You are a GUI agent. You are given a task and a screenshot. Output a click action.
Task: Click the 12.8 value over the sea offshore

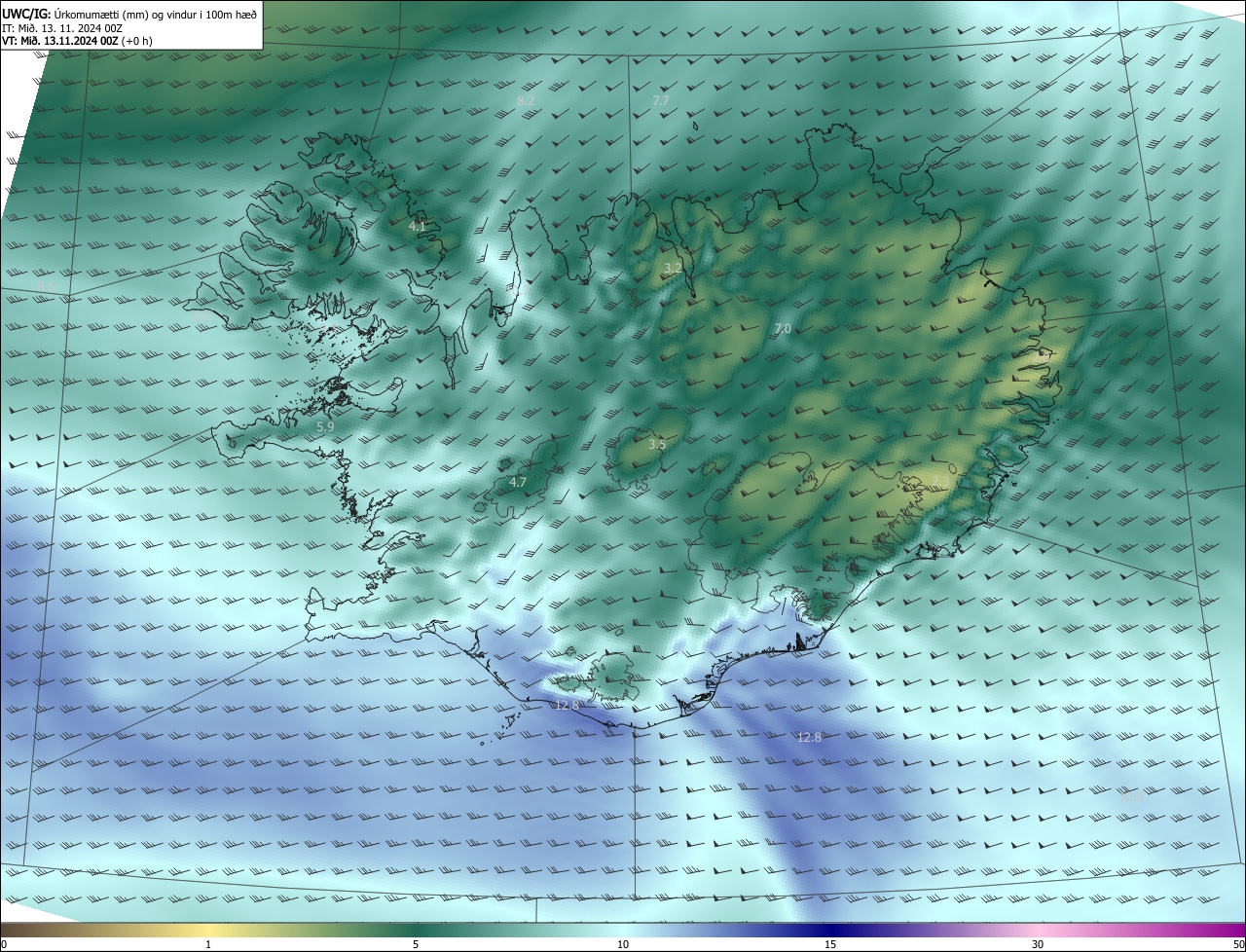(809, 737)
